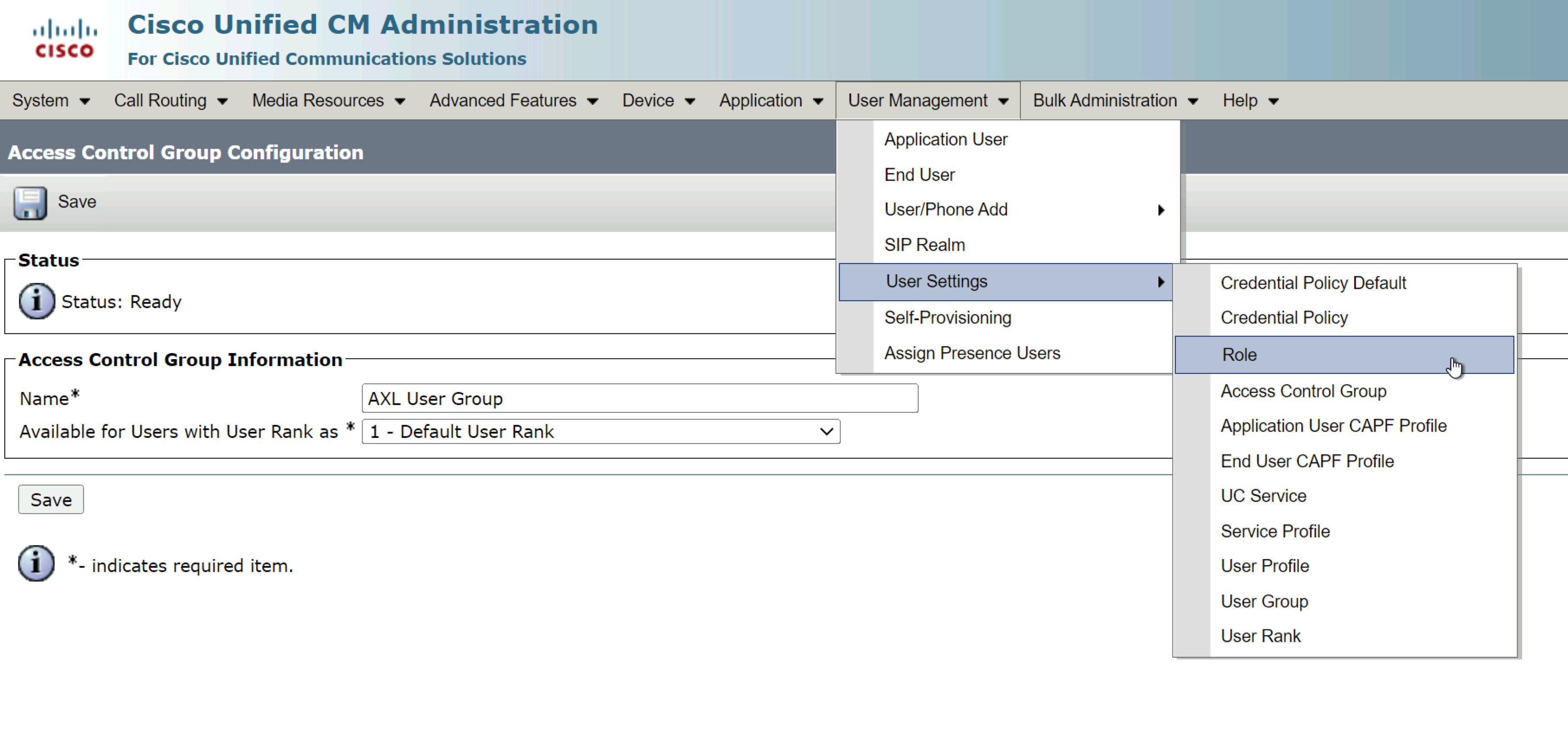Open the Advanced Features menu
Viewport: 1568px width, 733px height.
click(514, 100)
